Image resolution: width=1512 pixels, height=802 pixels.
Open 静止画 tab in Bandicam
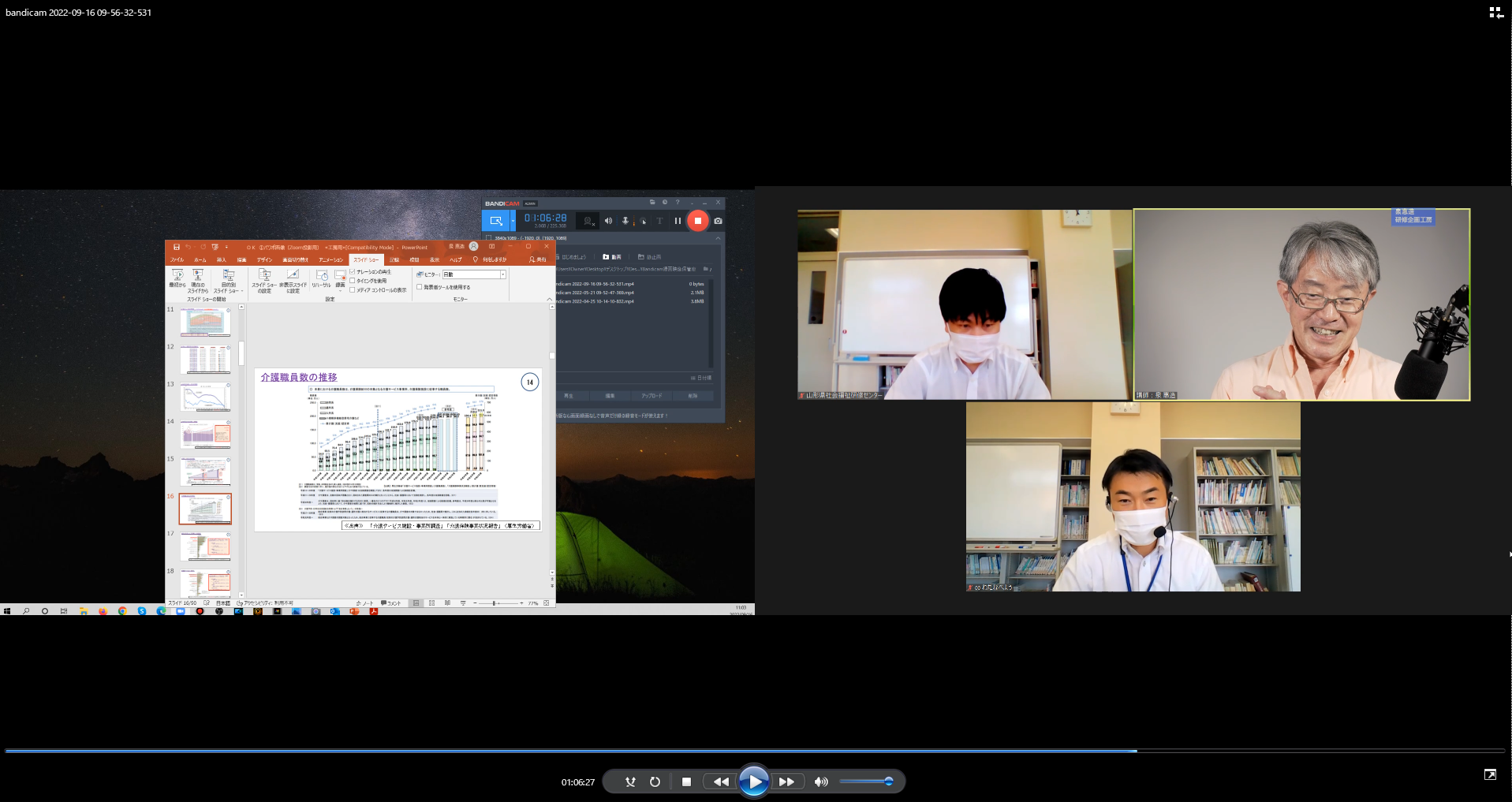point(650,257)
